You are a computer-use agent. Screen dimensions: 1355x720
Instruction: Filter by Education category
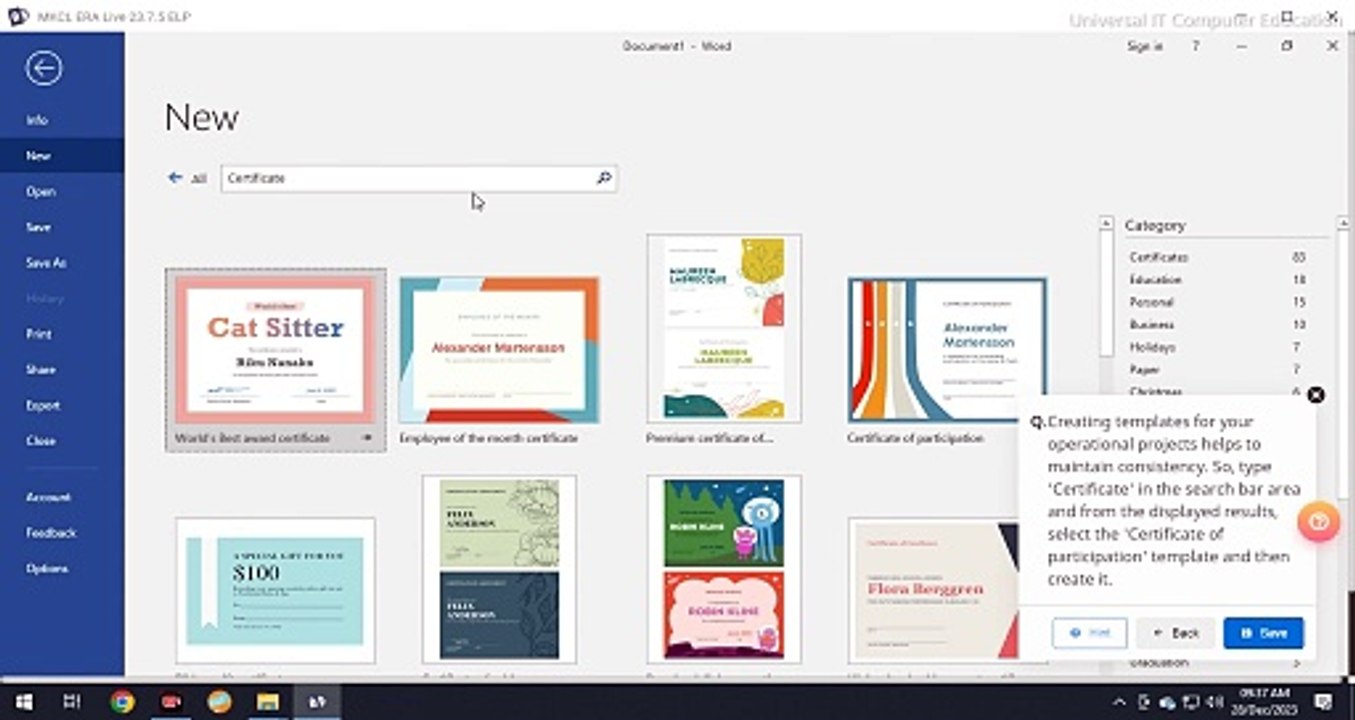pos(1155,280)
